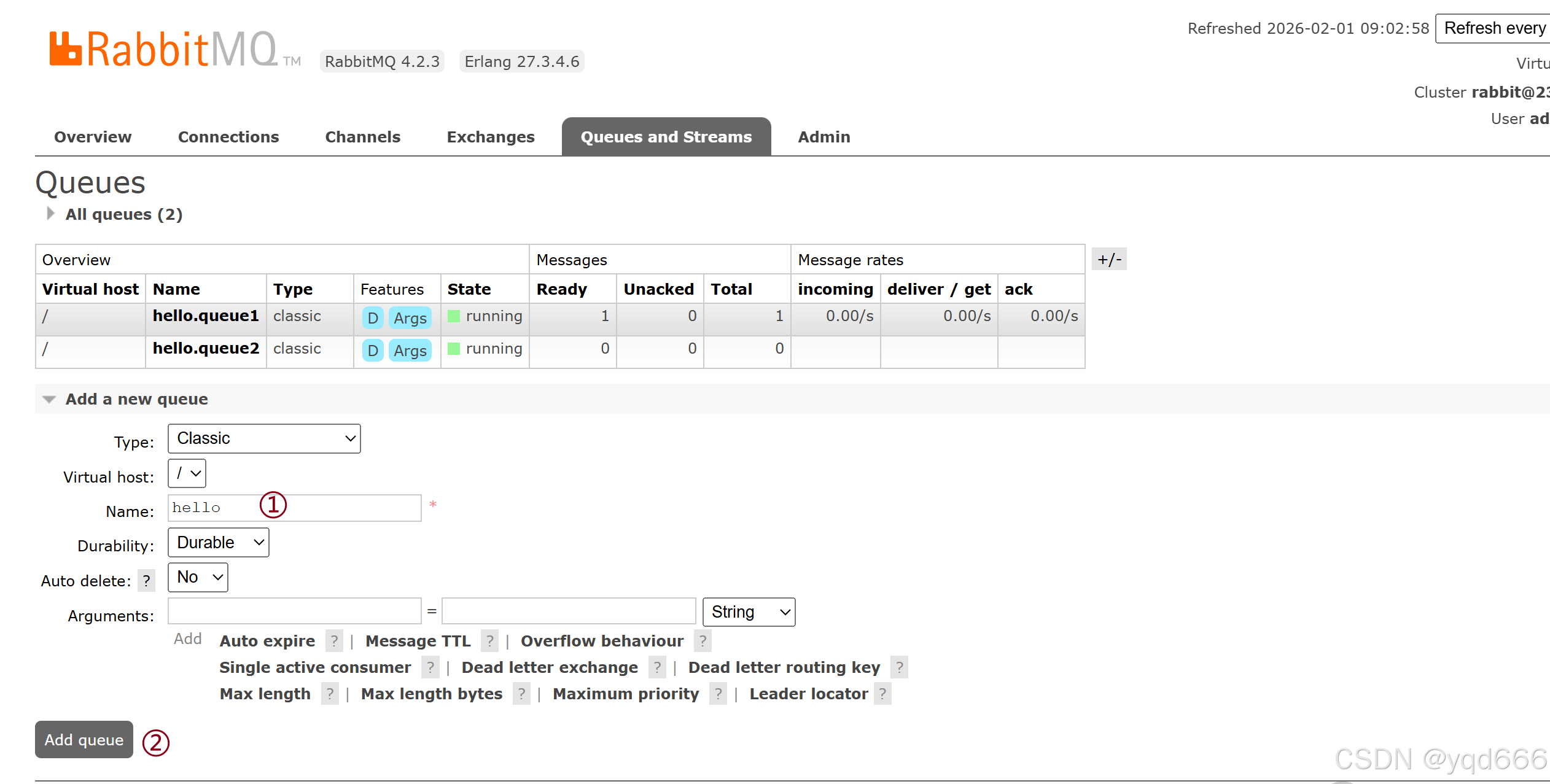Click the D feature badge of hello.queue2
The height and width of the screenshot is (784, 1550).
(373, 351)
